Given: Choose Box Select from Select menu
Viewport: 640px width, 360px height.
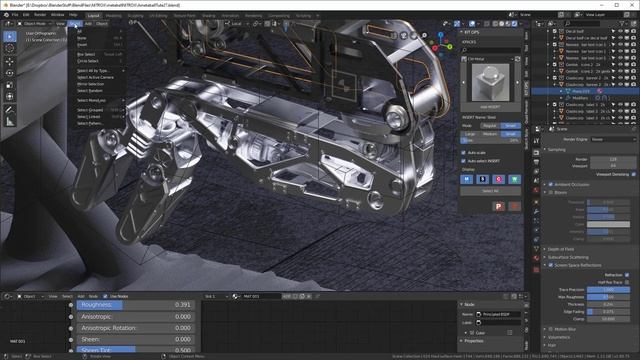Looking at the screenshot, I should (86, 54).
